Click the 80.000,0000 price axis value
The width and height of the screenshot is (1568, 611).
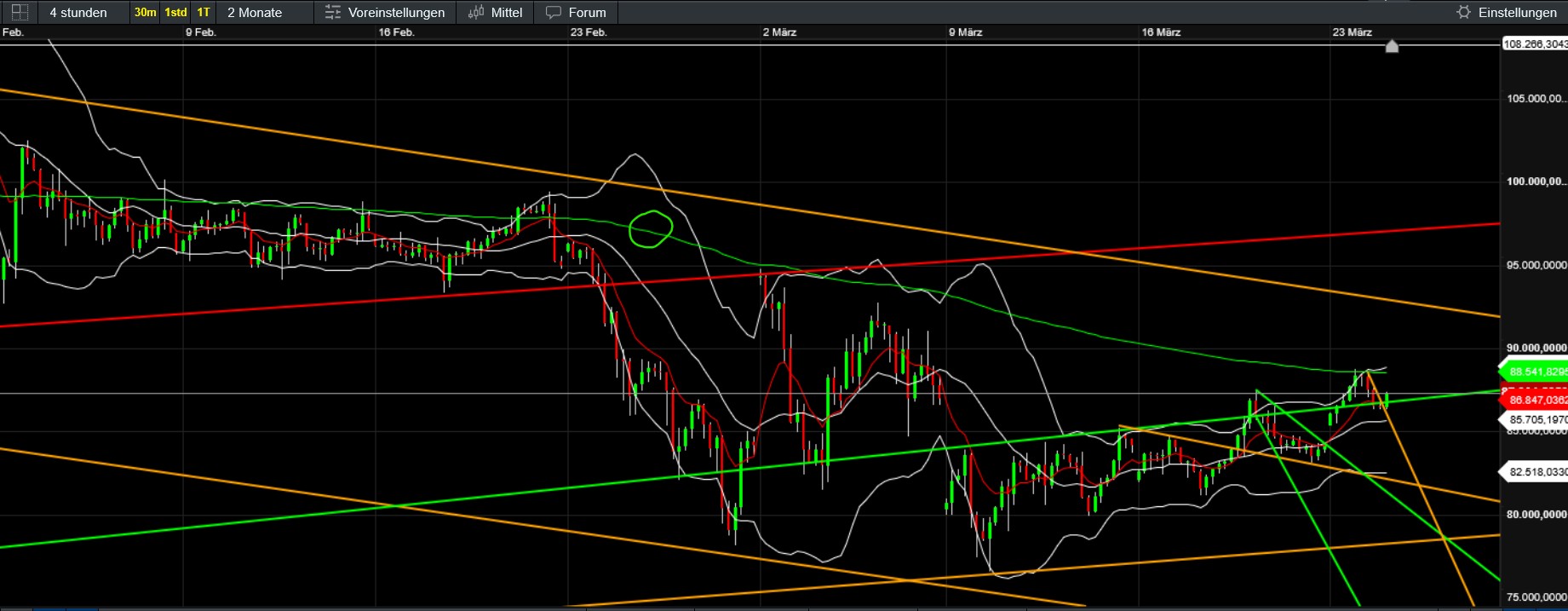(1536, 514)
